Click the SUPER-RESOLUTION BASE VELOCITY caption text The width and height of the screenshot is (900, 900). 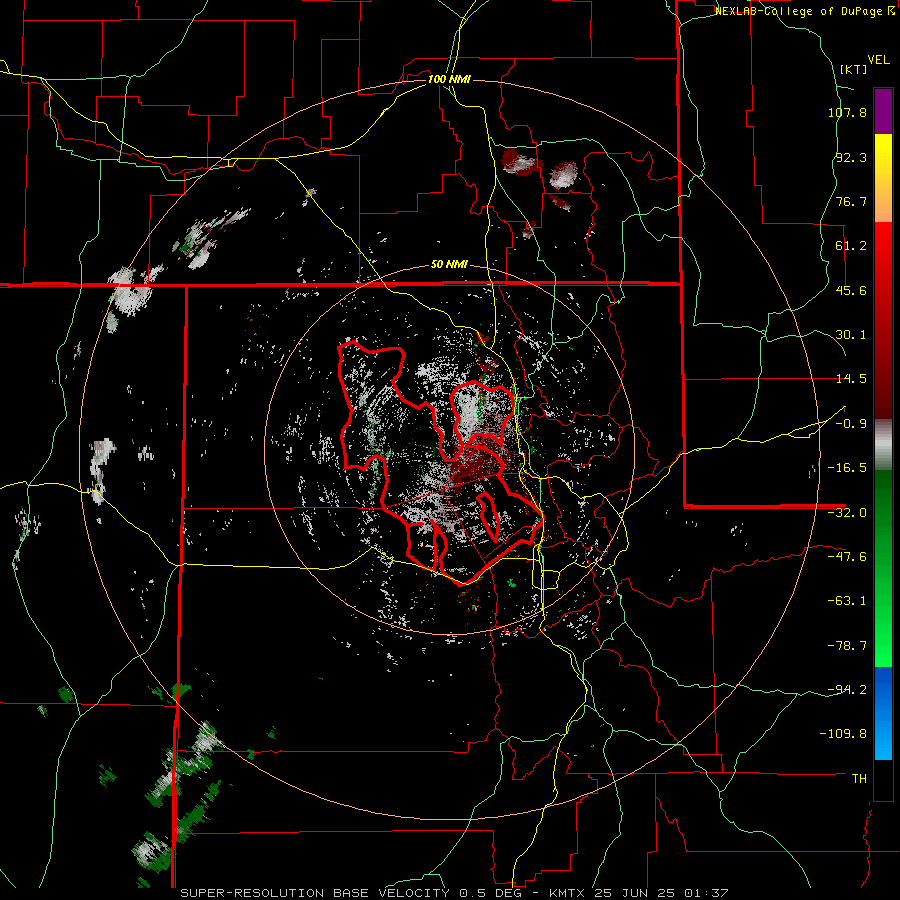click(x=315, y=893)
